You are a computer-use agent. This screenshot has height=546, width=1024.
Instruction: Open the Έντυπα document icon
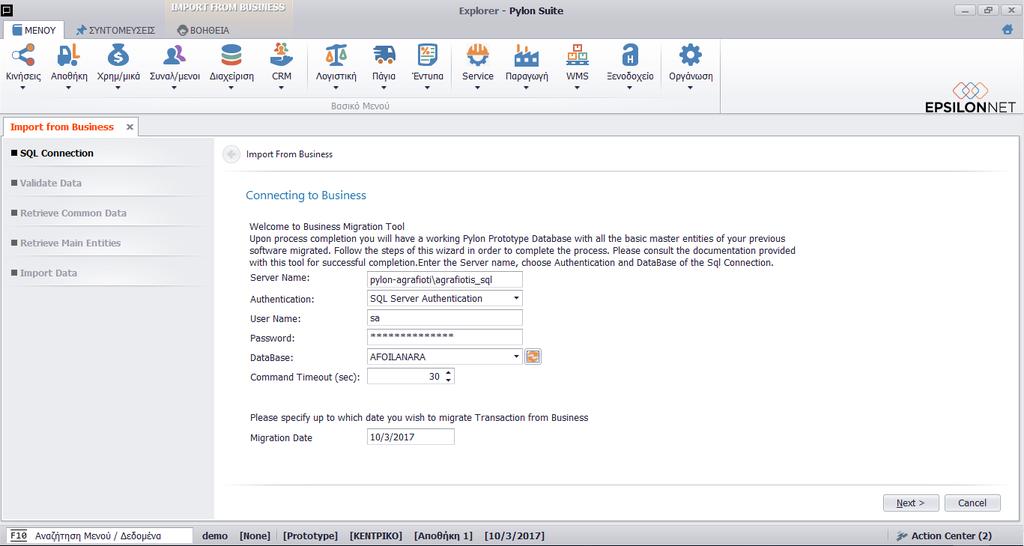click(428, 56)
